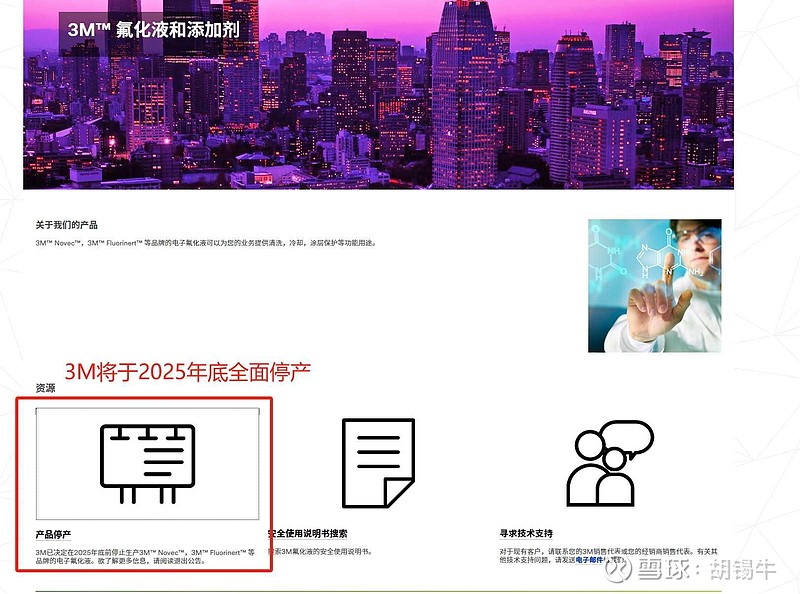
Task: Click the 电子邮件 link in support text
Action: tap(589, 560)
